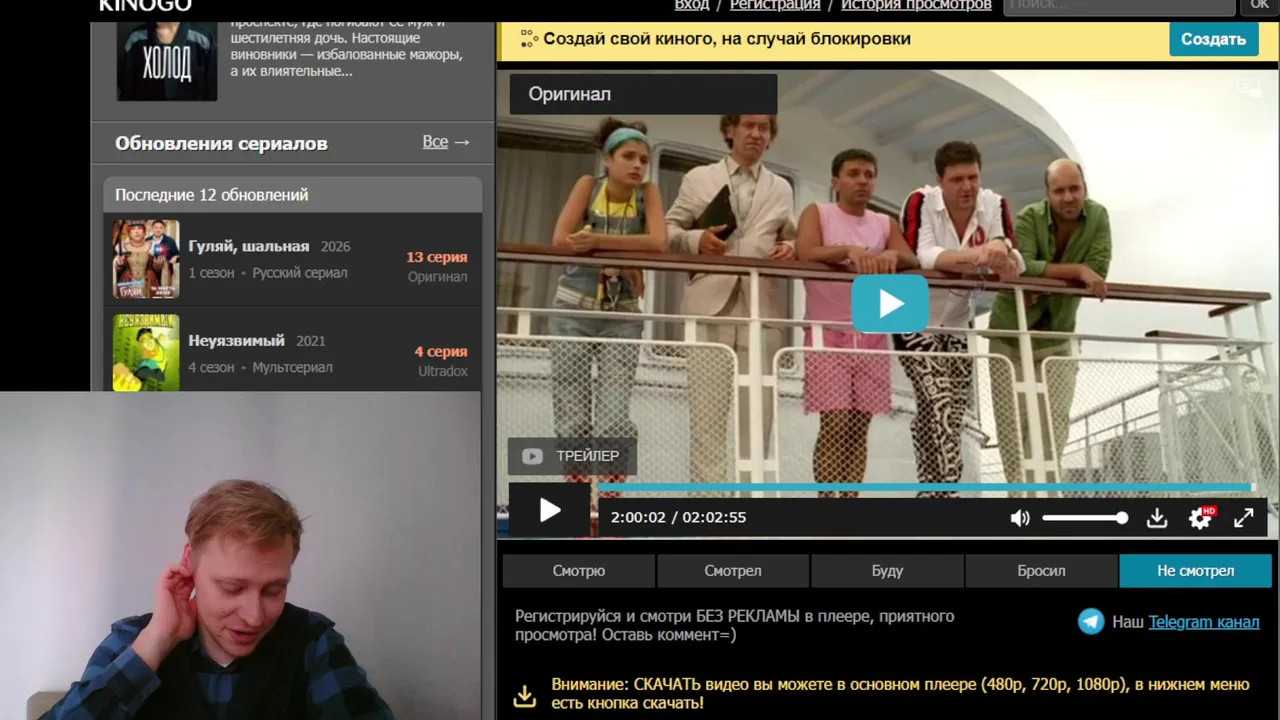Click the 2:00:02 / 02:02:55 time display
The image size is (1280, 720).
(679, 517)
